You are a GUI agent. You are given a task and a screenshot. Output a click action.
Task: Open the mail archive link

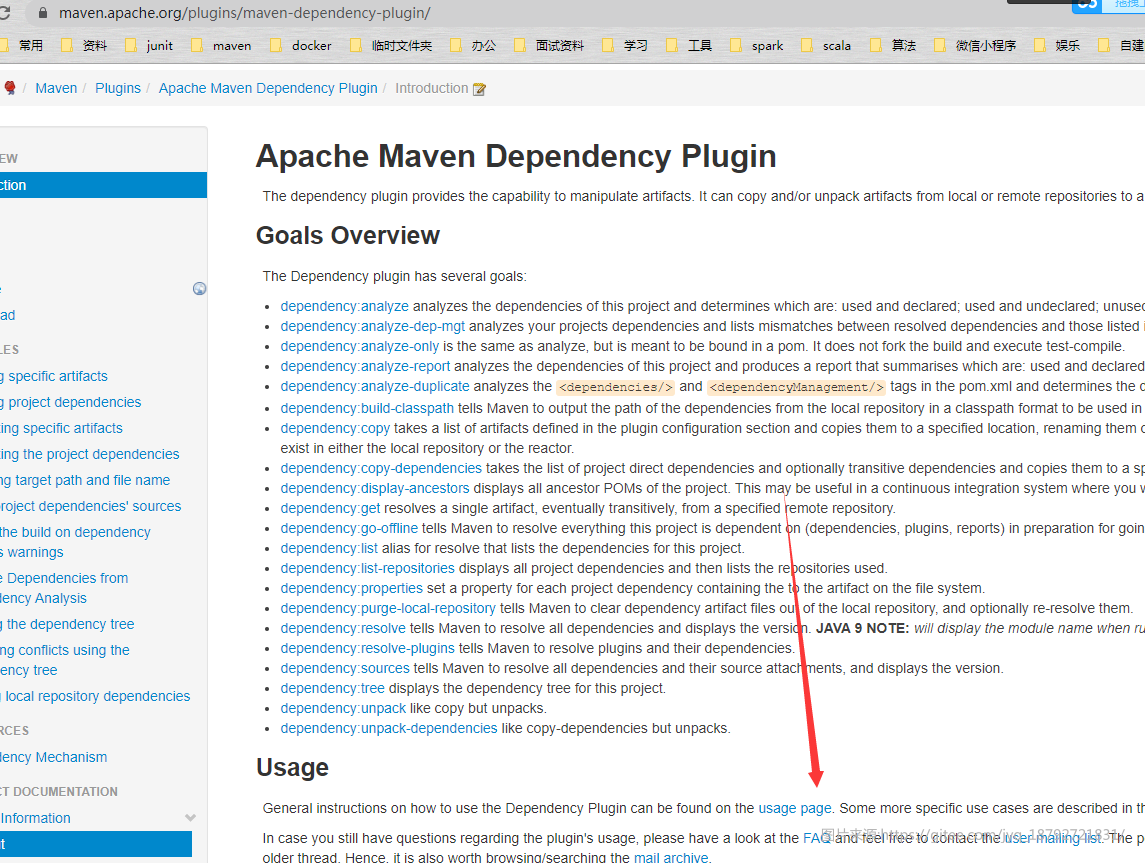pos(670,857)
